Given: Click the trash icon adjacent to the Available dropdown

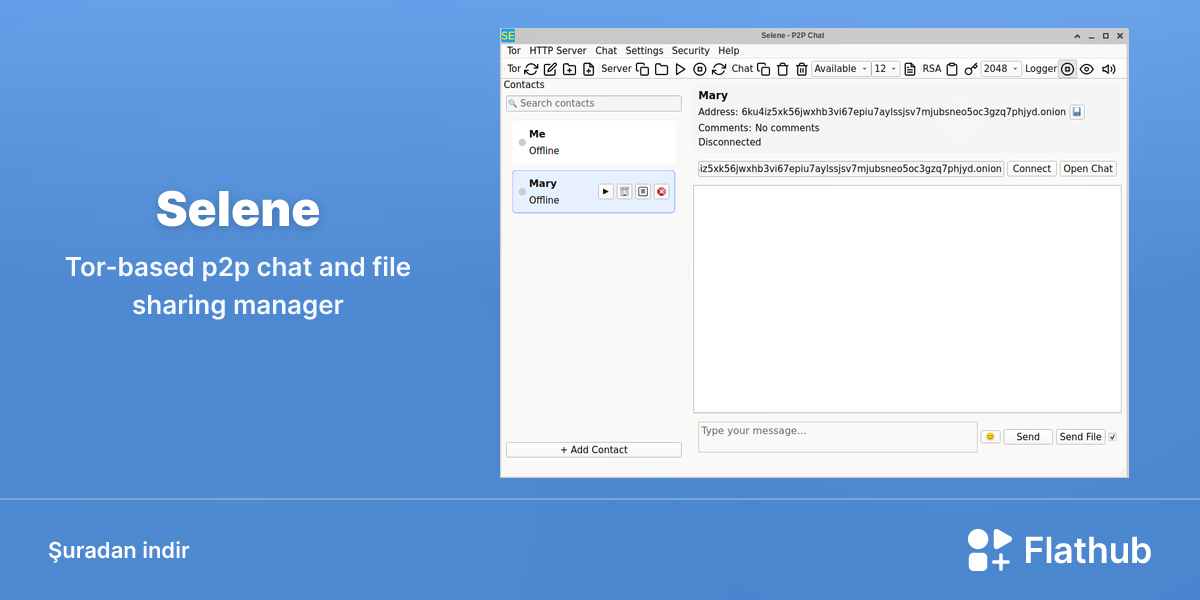Looking at the screenshot, I should (801, 69).
